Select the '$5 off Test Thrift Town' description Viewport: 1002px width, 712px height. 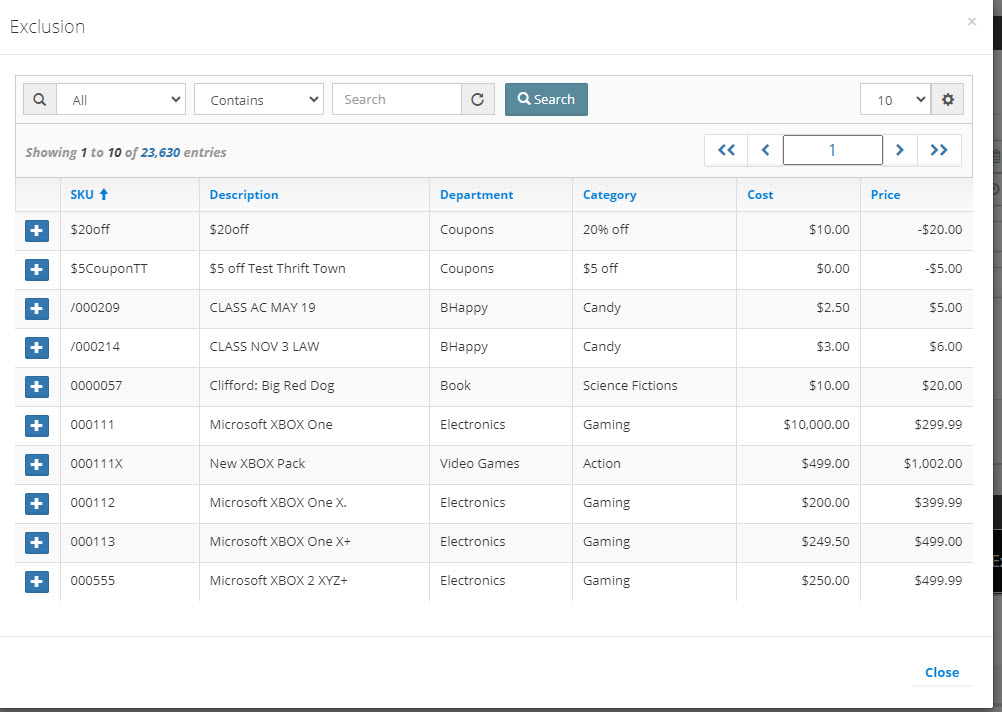click(277, 268)
